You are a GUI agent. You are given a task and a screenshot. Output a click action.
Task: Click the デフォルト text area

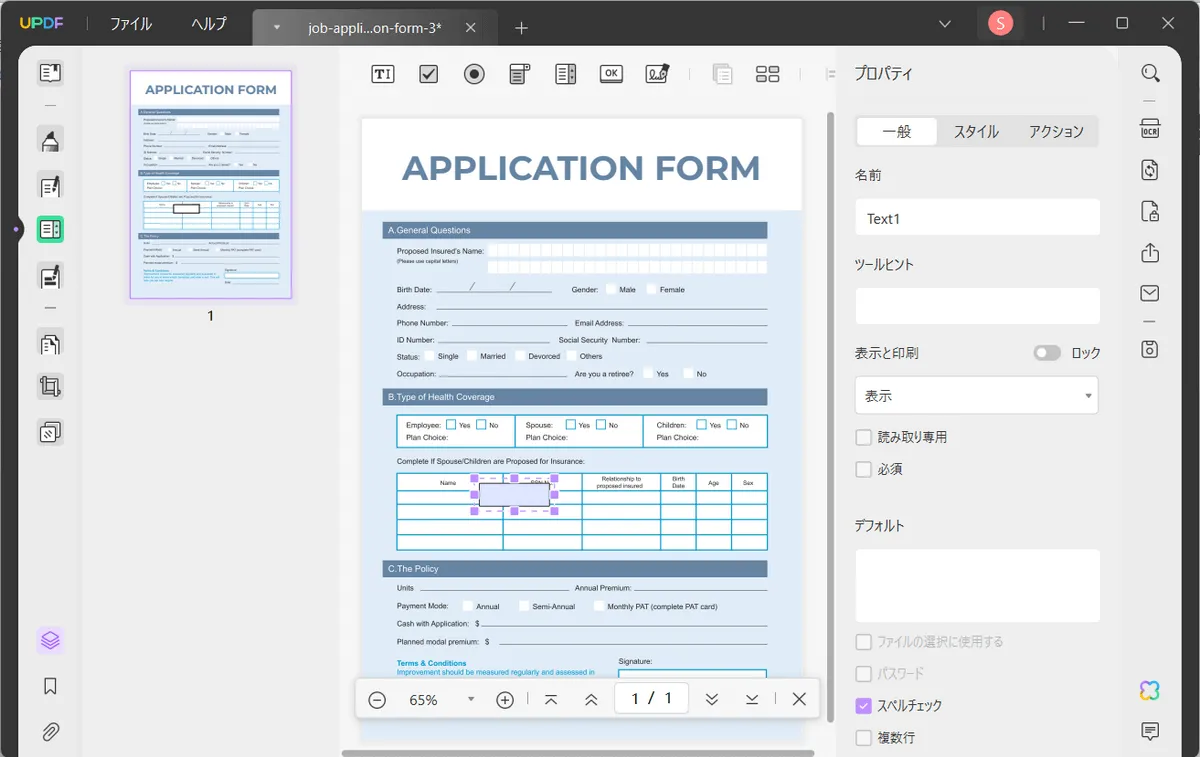[977, 586]
